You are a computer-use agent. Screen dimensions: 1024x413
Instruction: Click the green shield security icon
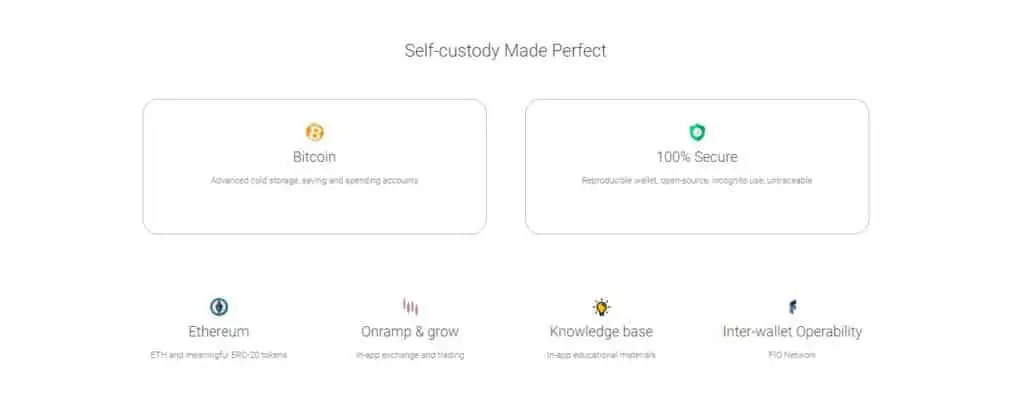tap(697, 133)
